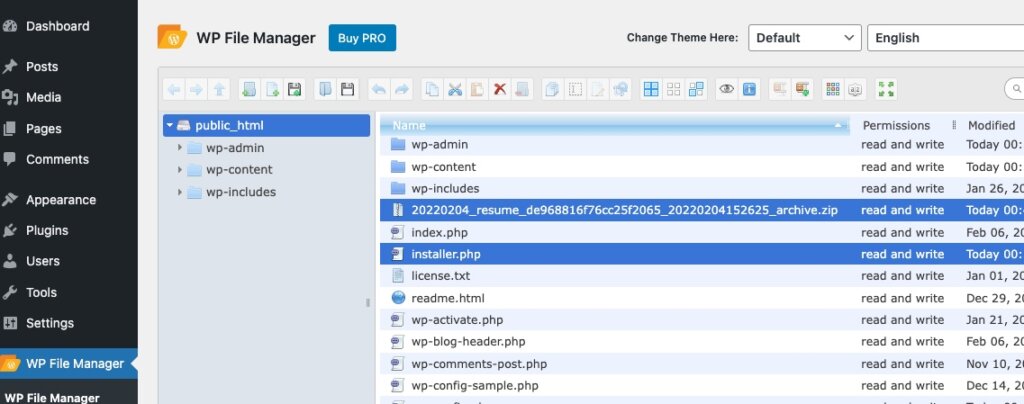Open the language dropdown showing English
1024x404 pixels.
(946, 38)
